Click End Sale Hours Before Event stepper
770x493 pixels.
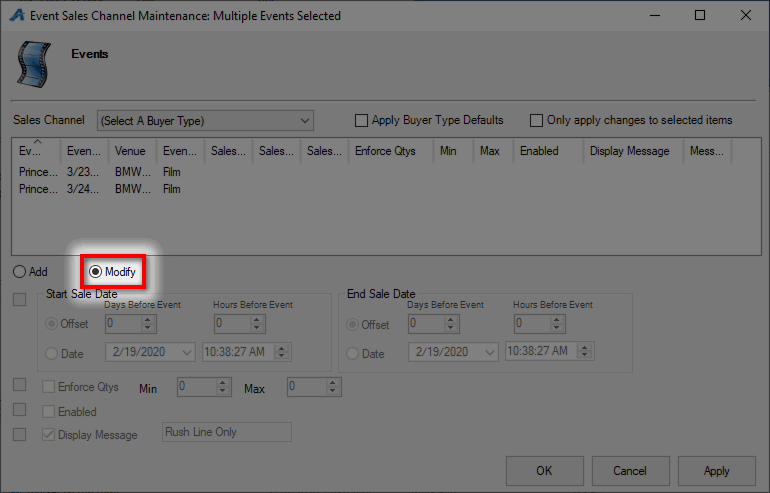coord(556,324)
